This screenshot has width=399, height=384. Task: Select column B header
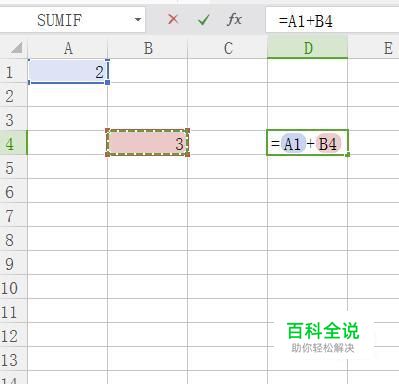(148, 48)
